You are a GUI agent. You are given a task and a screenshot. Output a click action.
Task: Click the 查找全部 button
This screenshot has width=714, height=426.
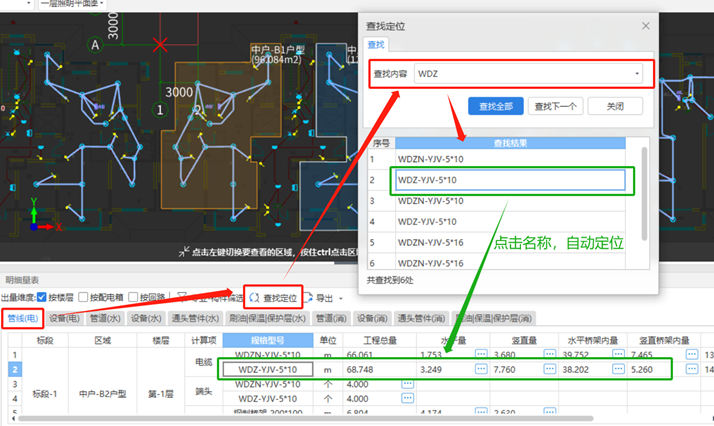tap(495, 105)
